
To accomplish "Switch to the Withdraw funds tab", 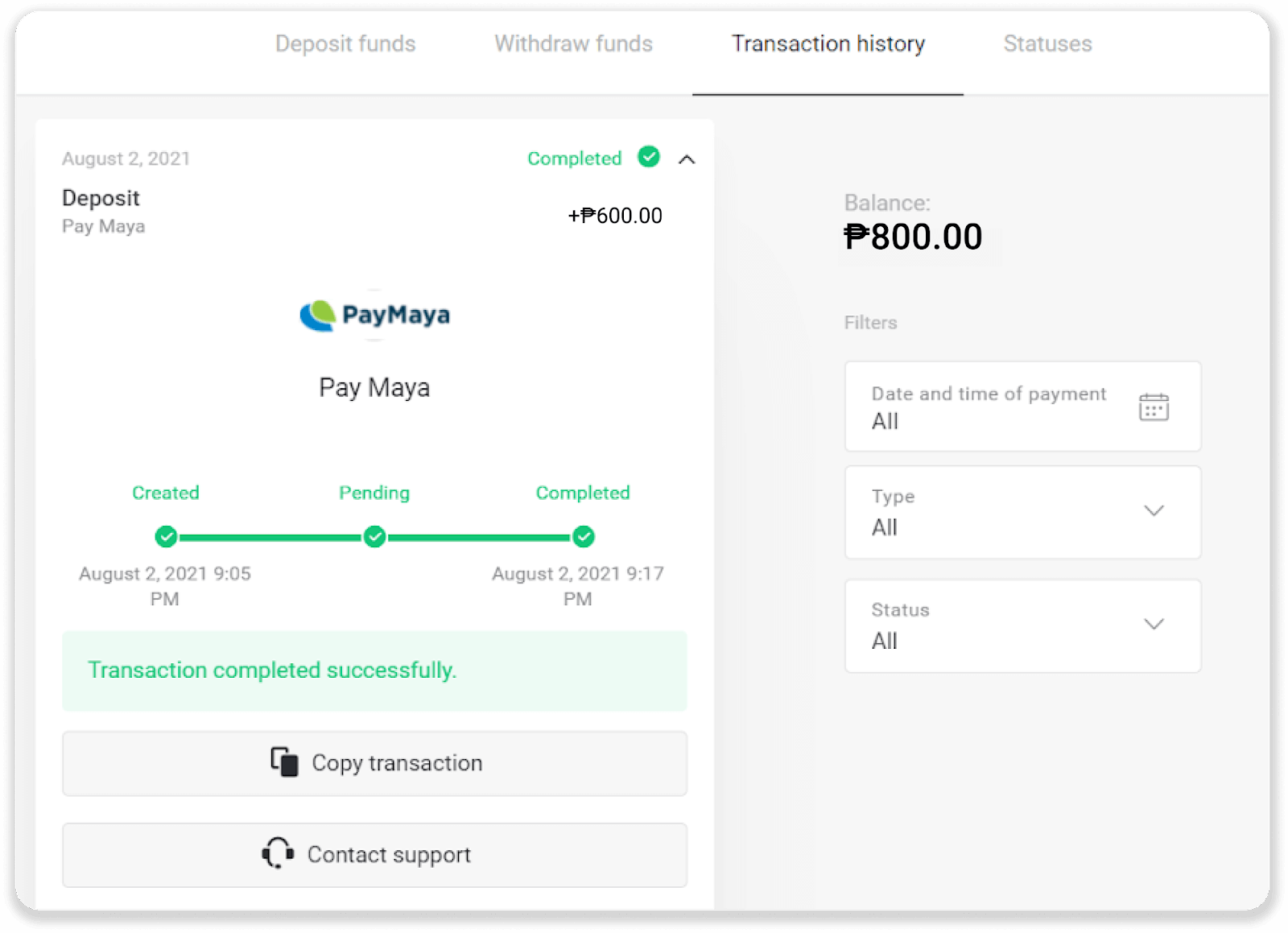I will point(573,43).
